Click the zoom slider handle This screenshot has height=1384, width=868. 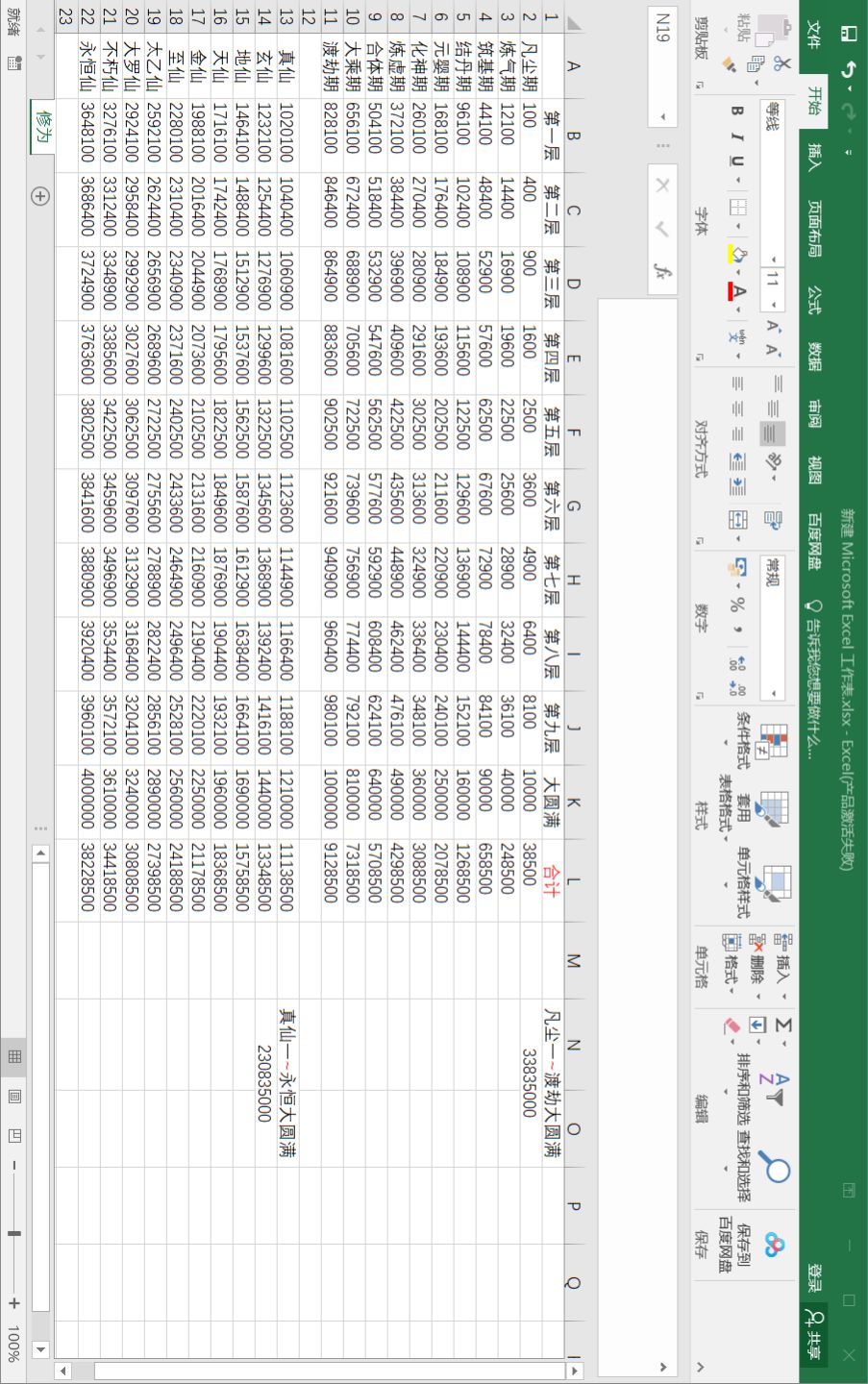point(13,1232)
